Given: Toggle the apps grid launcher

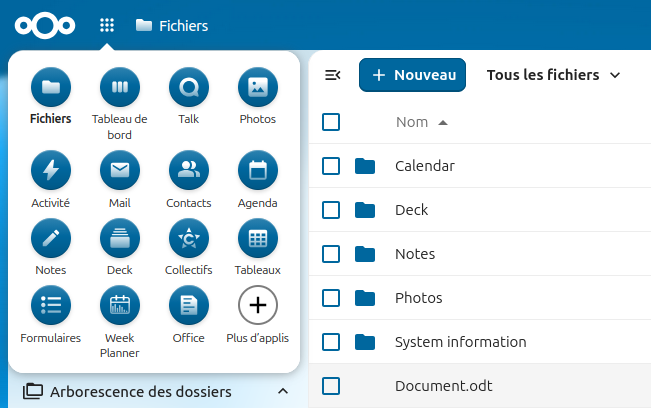Looking at the screenshot, I should (x=107, y=25).
